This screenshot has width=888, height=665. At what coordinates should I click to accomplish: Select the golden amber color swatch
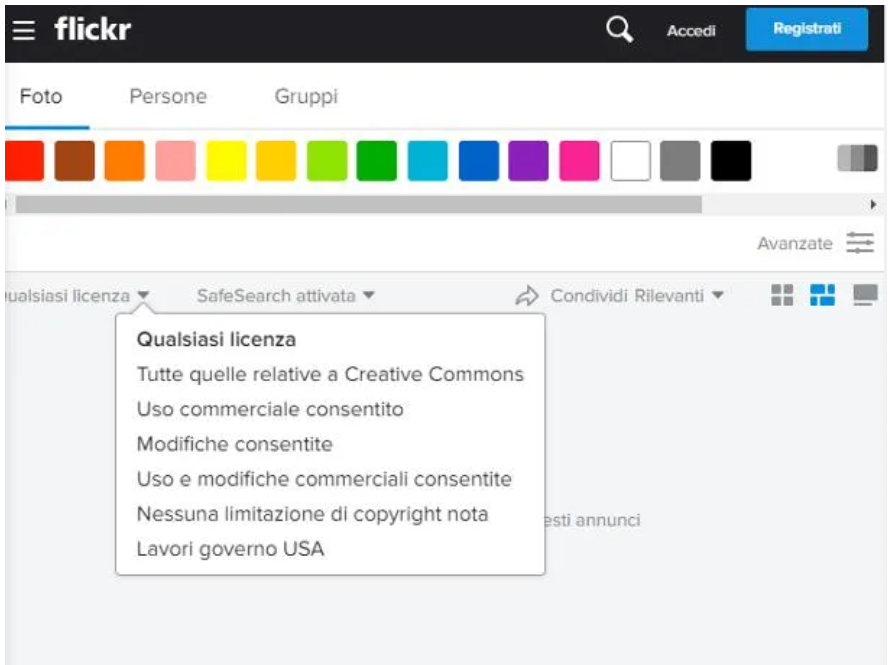click(x=276, y=161)
